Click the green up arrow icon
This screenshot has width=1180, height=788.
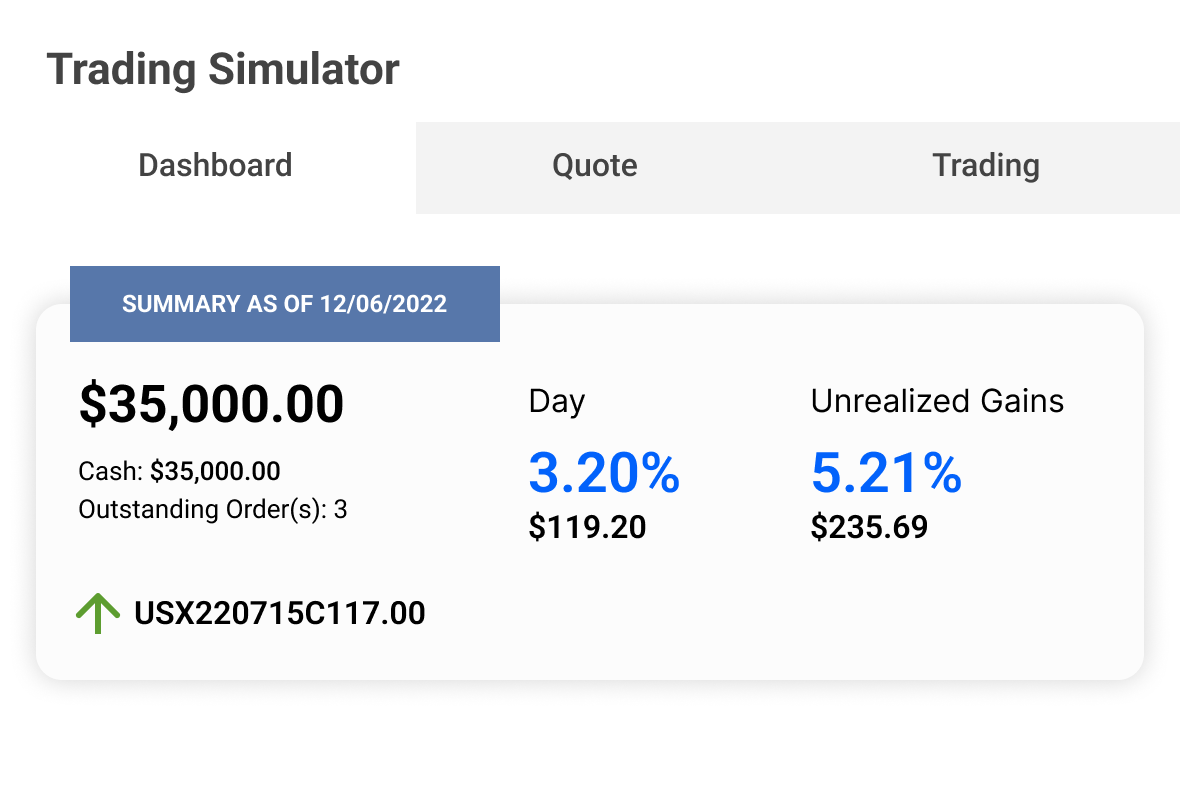click(x=98, y=613)
